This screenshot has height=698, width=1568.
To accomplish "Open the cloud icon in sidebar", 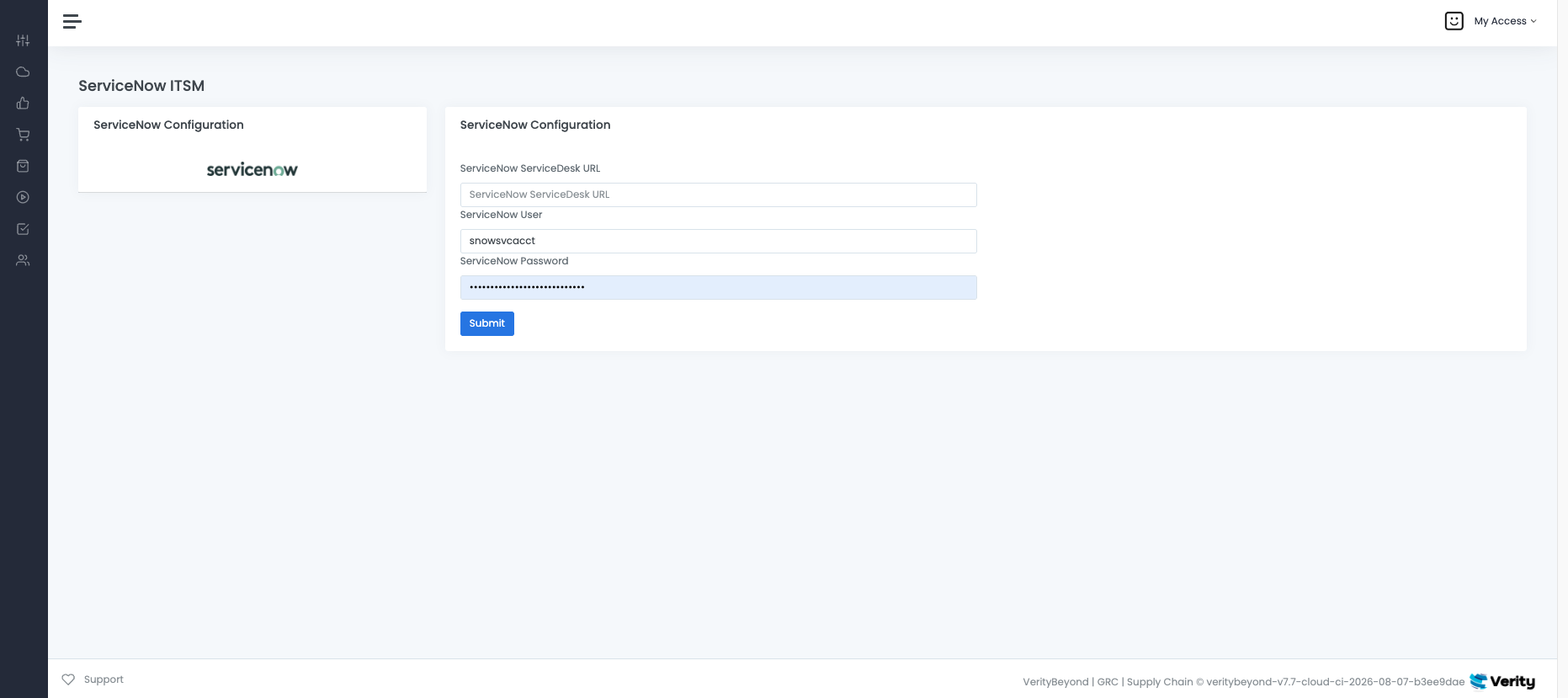I will pos(23,72).
